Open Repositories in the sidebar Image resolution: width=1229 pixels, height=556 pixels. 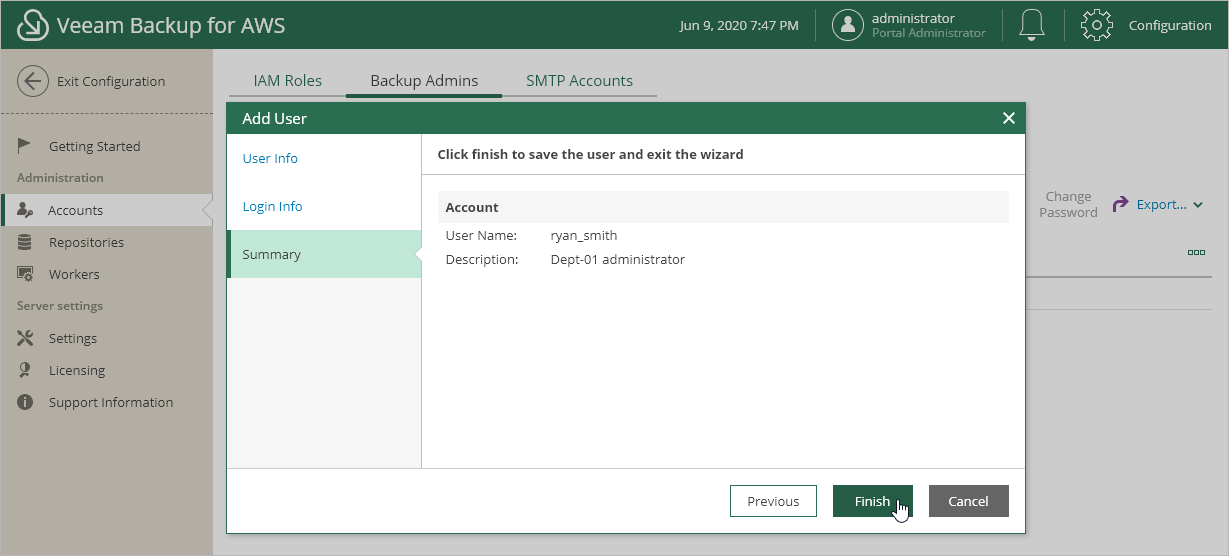click(86, 242)
